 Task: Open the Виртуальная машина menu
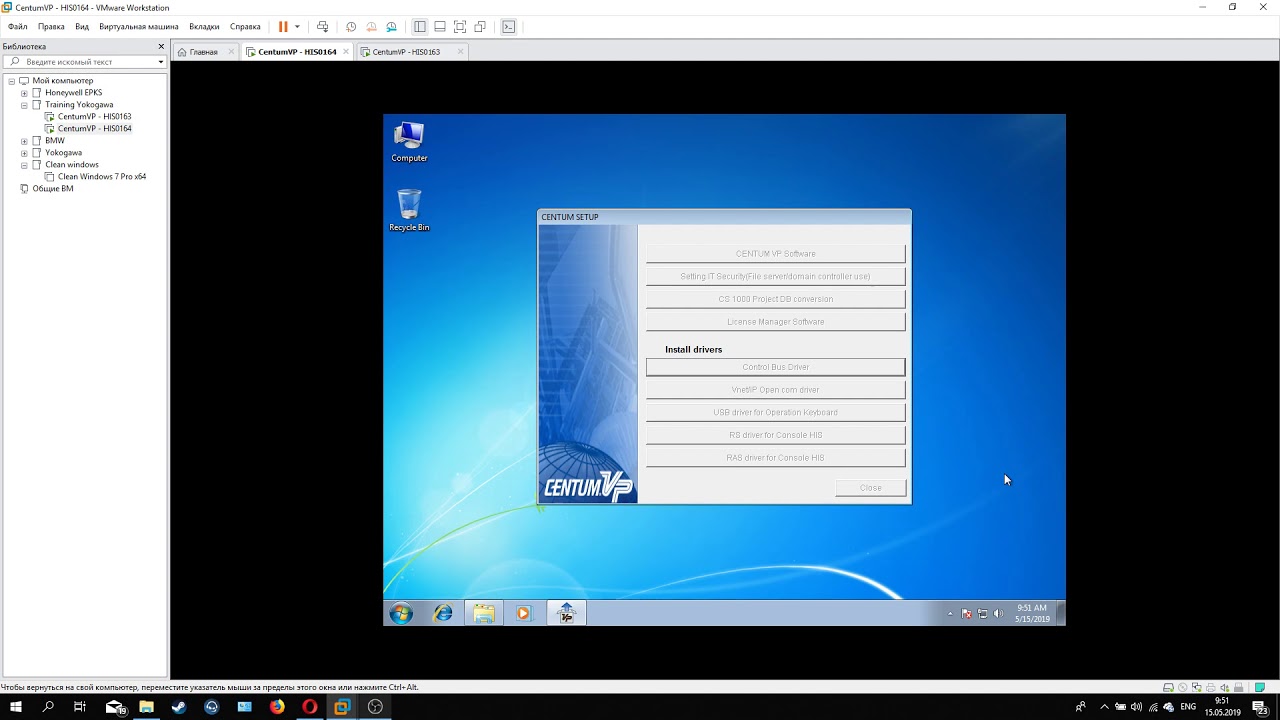coord(139,27)
